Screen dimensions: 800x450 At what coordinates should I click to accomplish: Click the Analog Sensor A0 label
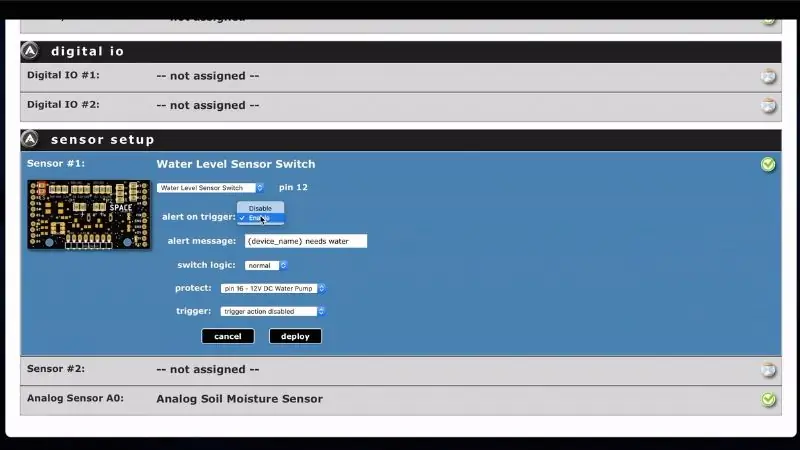click(76, 398)
